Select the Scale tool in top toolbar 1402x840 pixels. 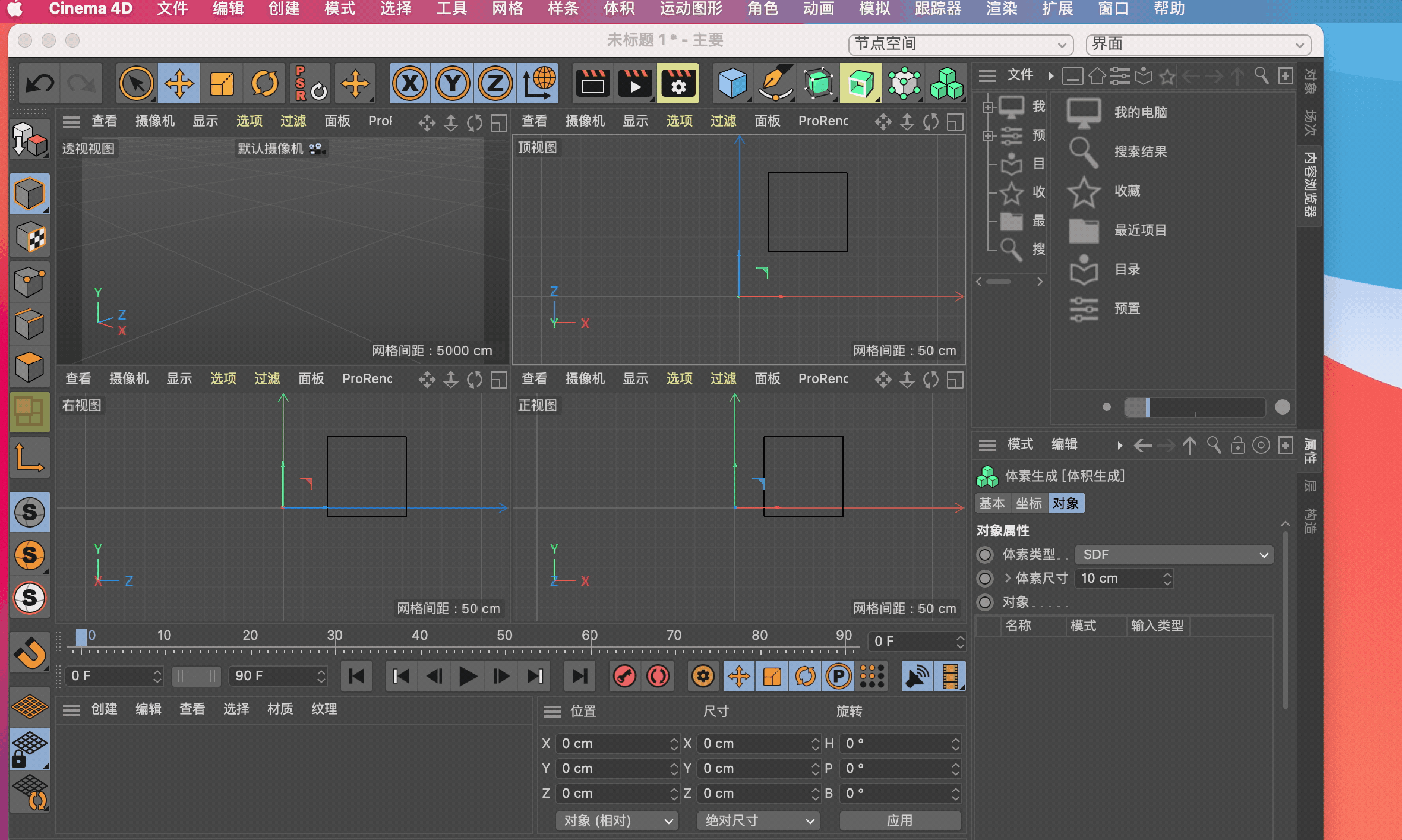coord(222,84)
